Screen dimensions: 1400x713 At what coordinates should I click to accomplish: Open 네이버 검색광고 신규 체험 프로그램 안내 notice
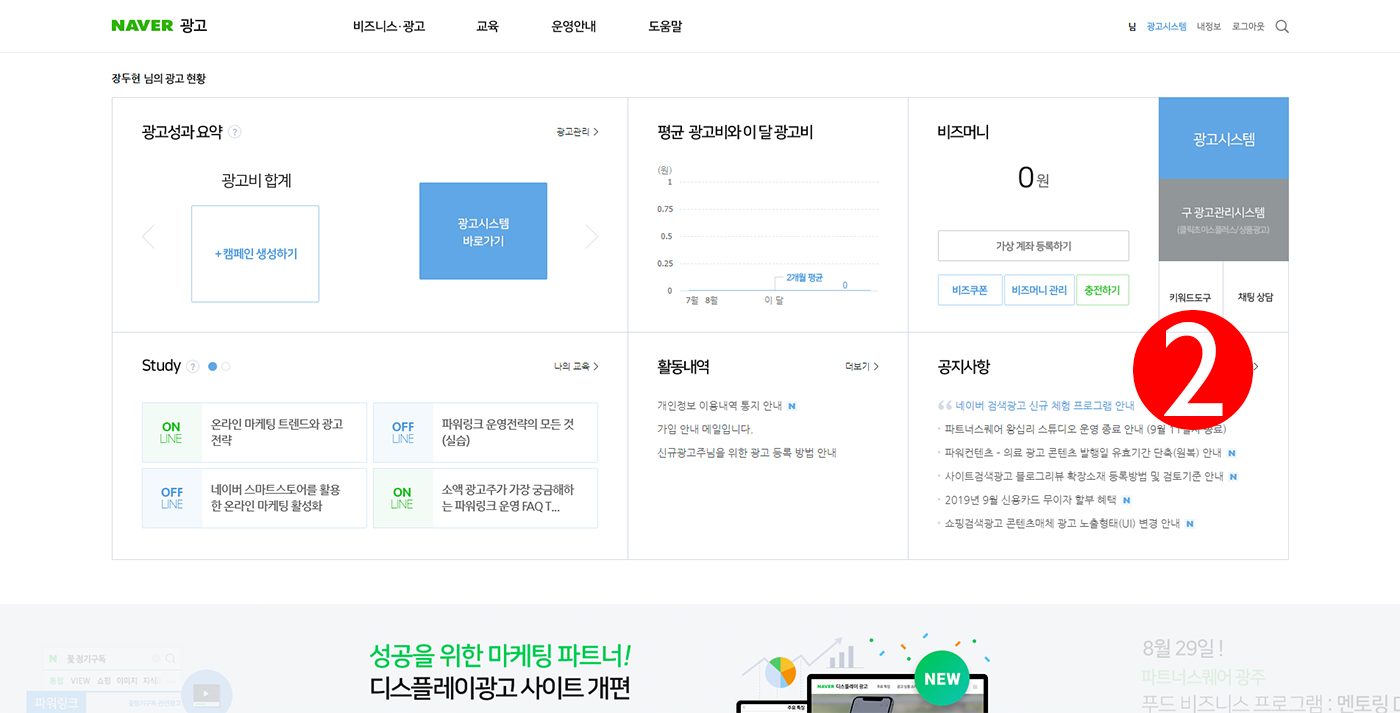click(1044, 406)
